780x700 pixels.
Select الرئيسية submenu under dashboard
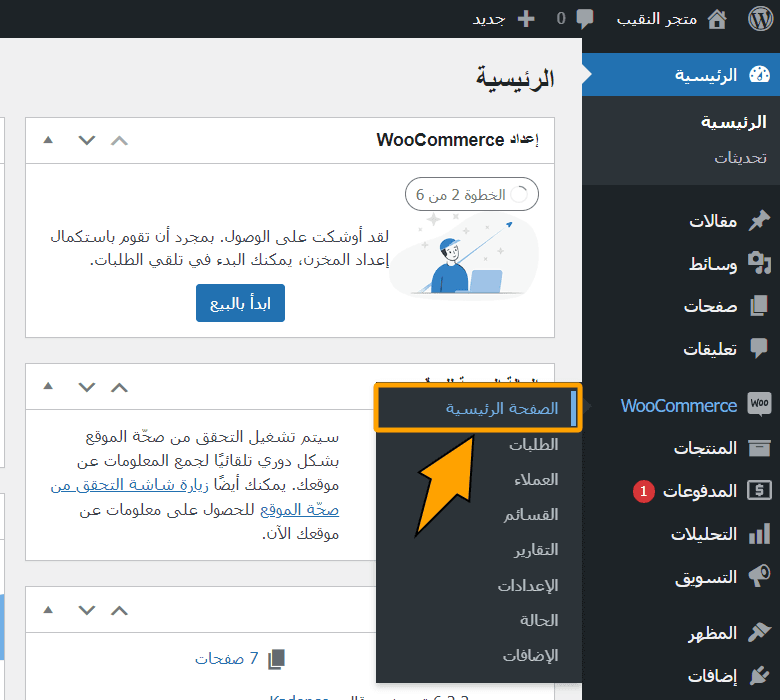click(x=734, y=122)
